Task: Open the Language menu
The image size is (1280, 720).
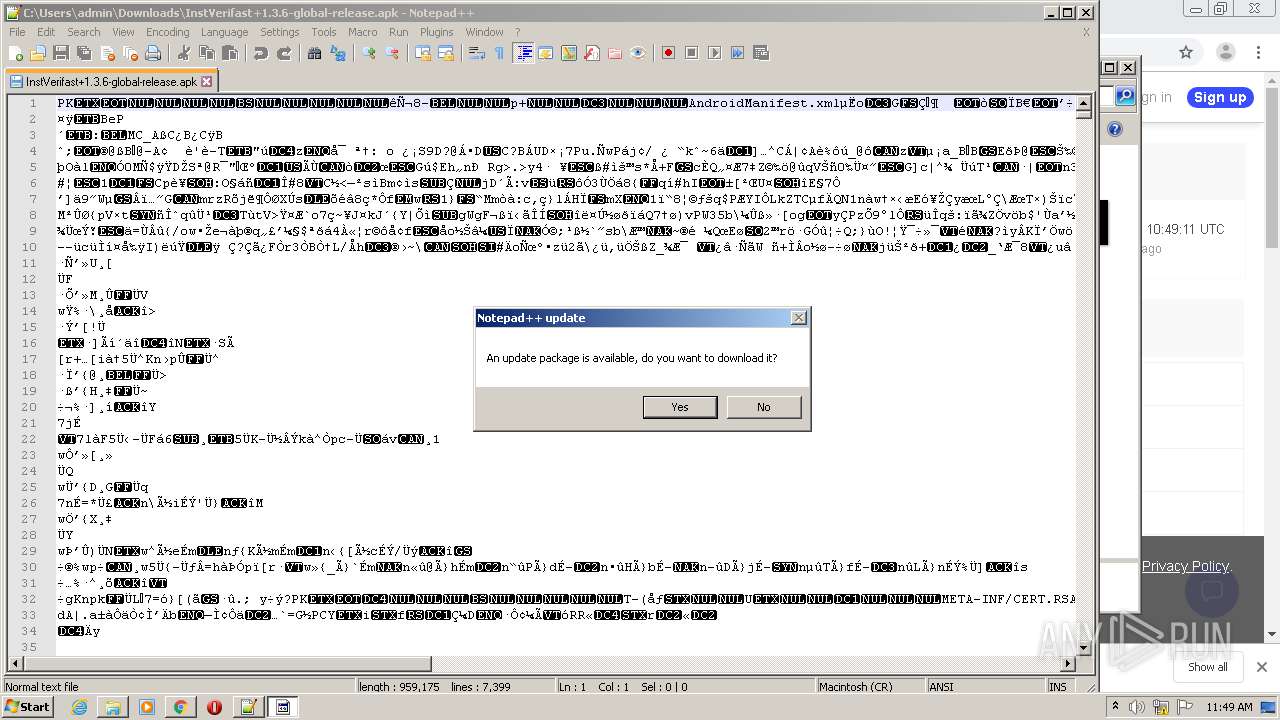Action: point(224,32)
